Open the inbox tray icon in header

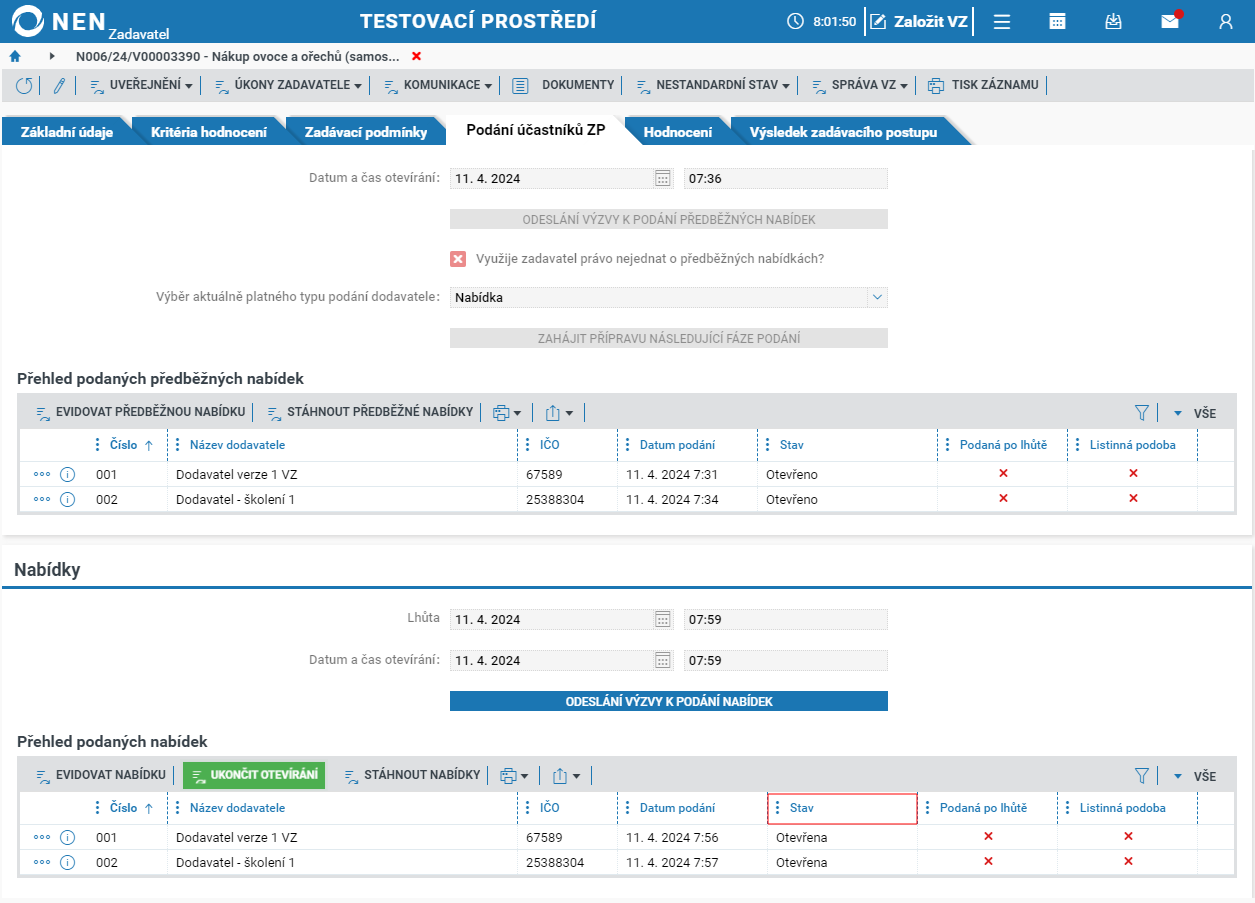point(1113,21)
